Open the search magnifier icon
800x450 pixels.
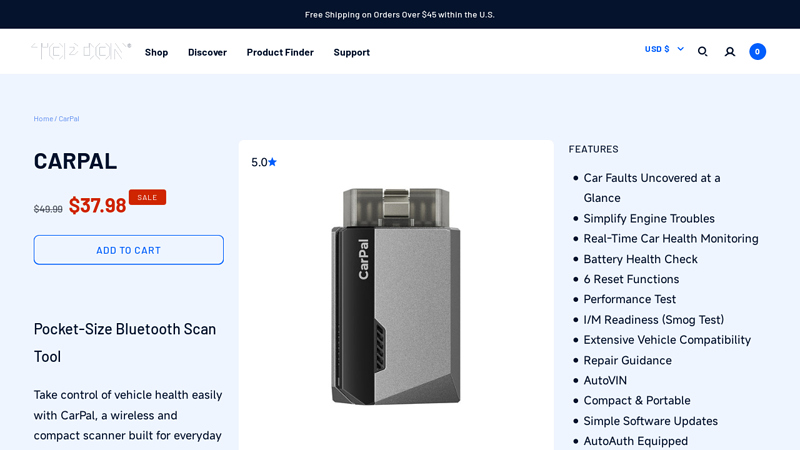(702, 51)
